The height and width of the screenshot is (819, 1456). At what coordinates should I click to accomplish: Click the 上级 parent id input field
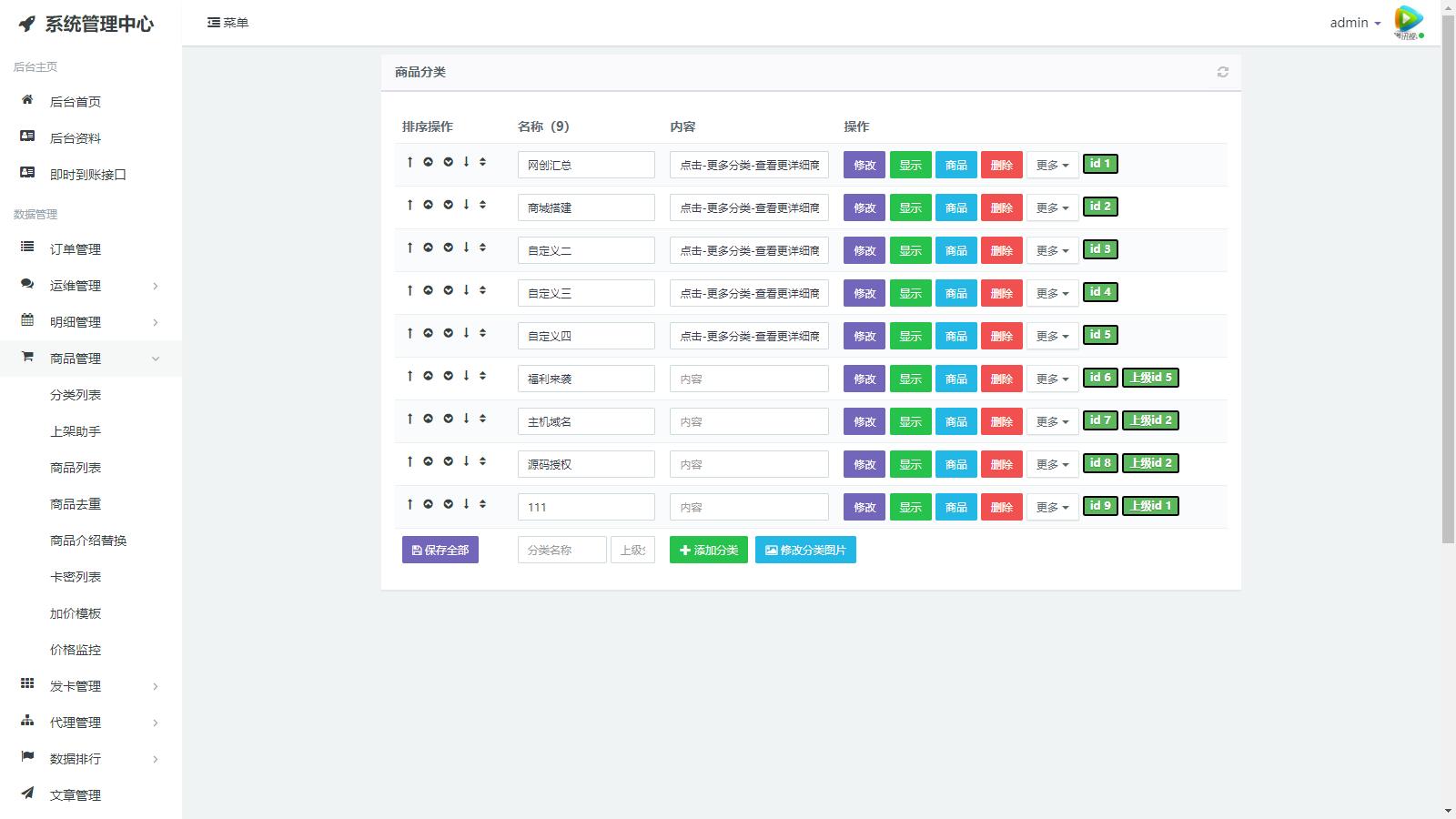click(632, 550)
